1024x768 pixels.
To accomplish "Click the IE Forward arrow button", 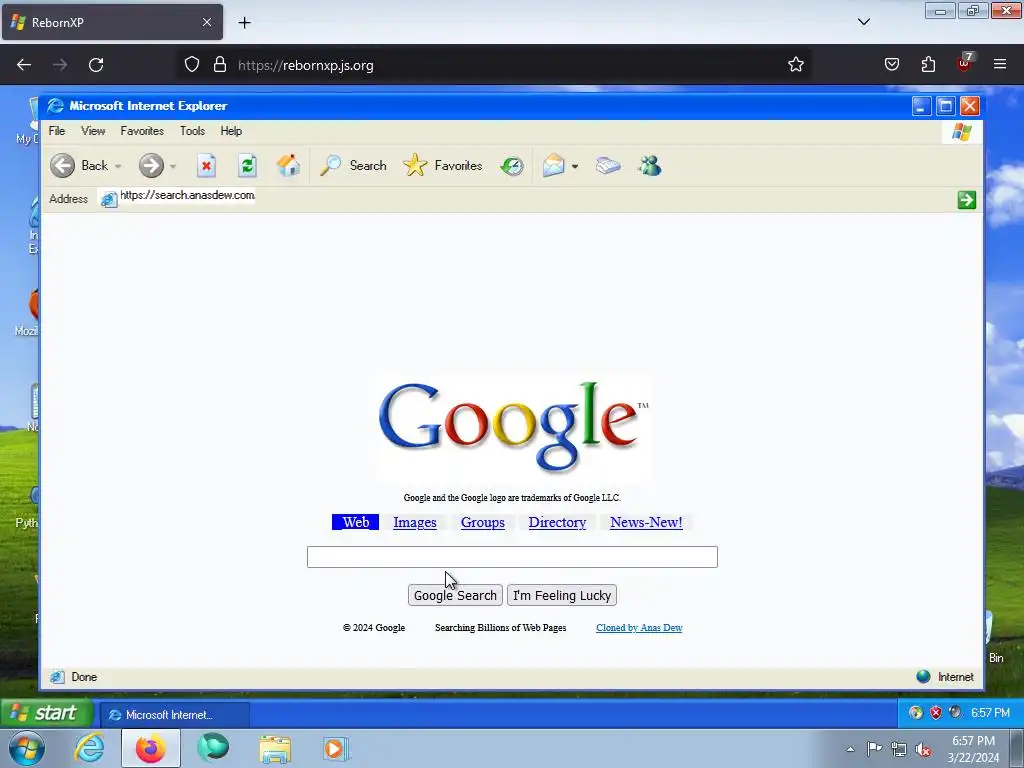I will click(151, 166).
